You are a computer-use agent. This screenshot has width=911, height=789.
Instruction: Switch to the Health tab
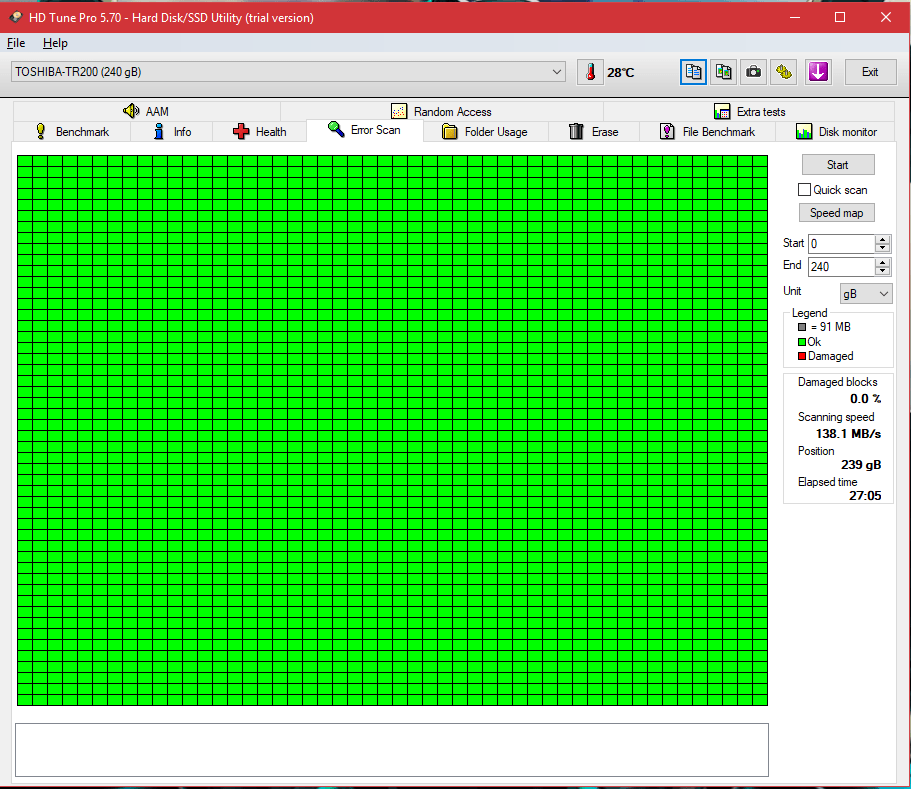[259, 132]
